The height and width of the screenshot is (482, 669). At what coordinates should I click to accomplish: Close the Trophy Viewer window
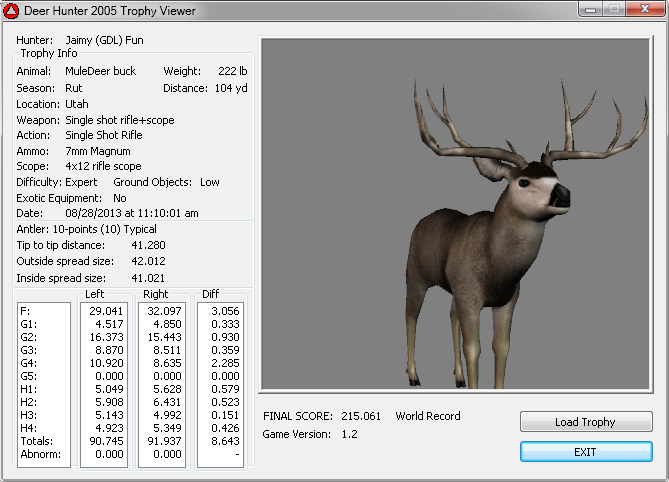coord(644,10)
